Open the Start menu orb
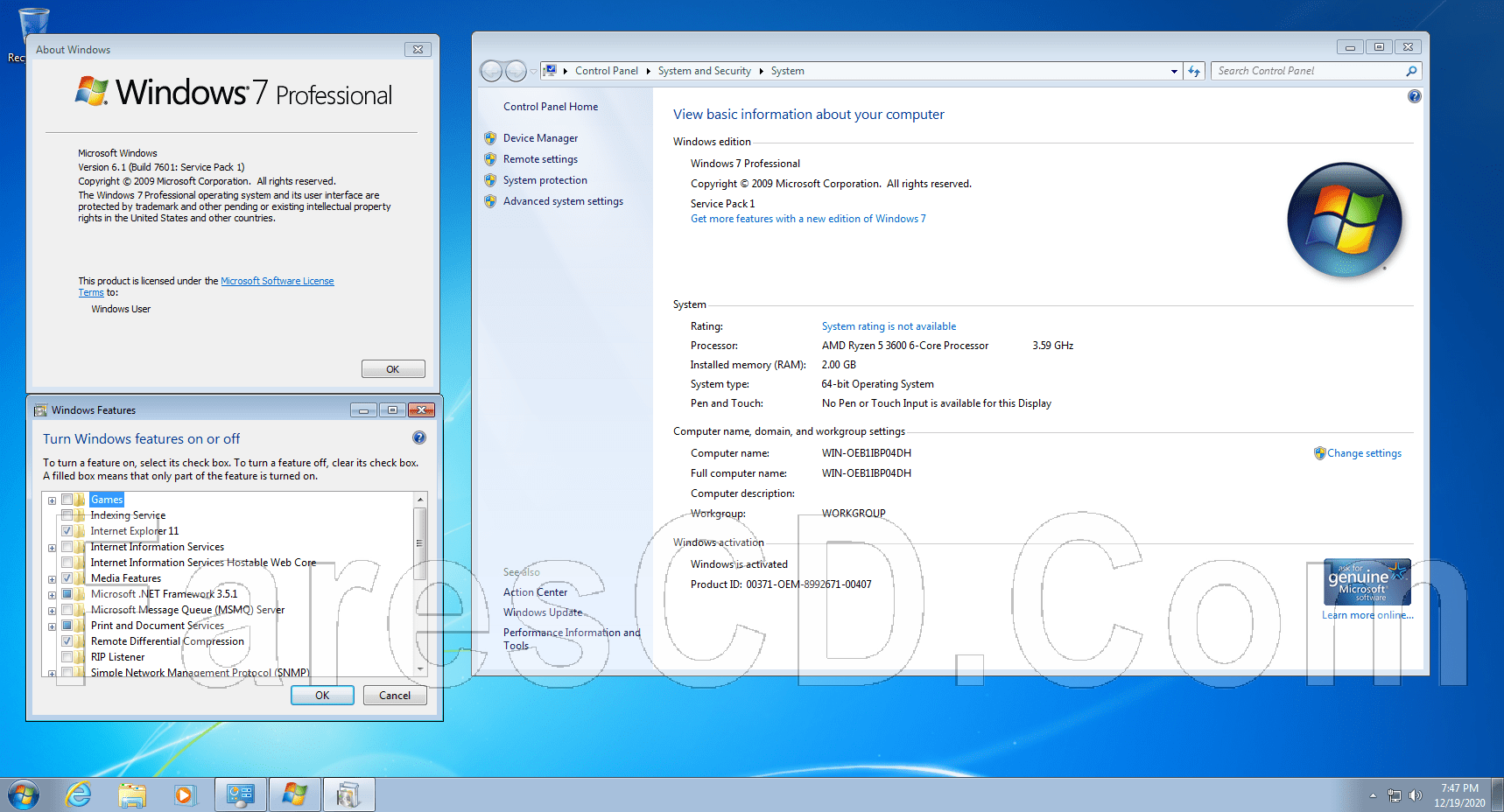Screen dimensions: 1504x812 click(x=24, y=794)
